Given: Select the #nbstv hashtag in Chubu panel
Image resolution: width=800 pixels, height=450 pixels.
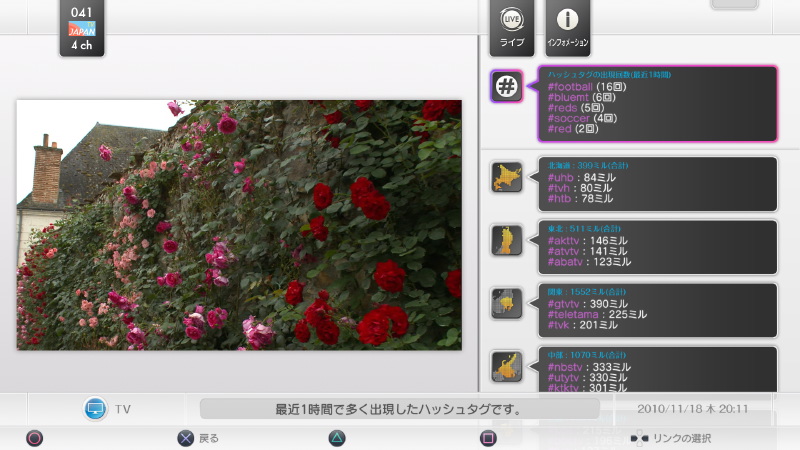Looking at the screenshot, I should (x=568, y=367).
